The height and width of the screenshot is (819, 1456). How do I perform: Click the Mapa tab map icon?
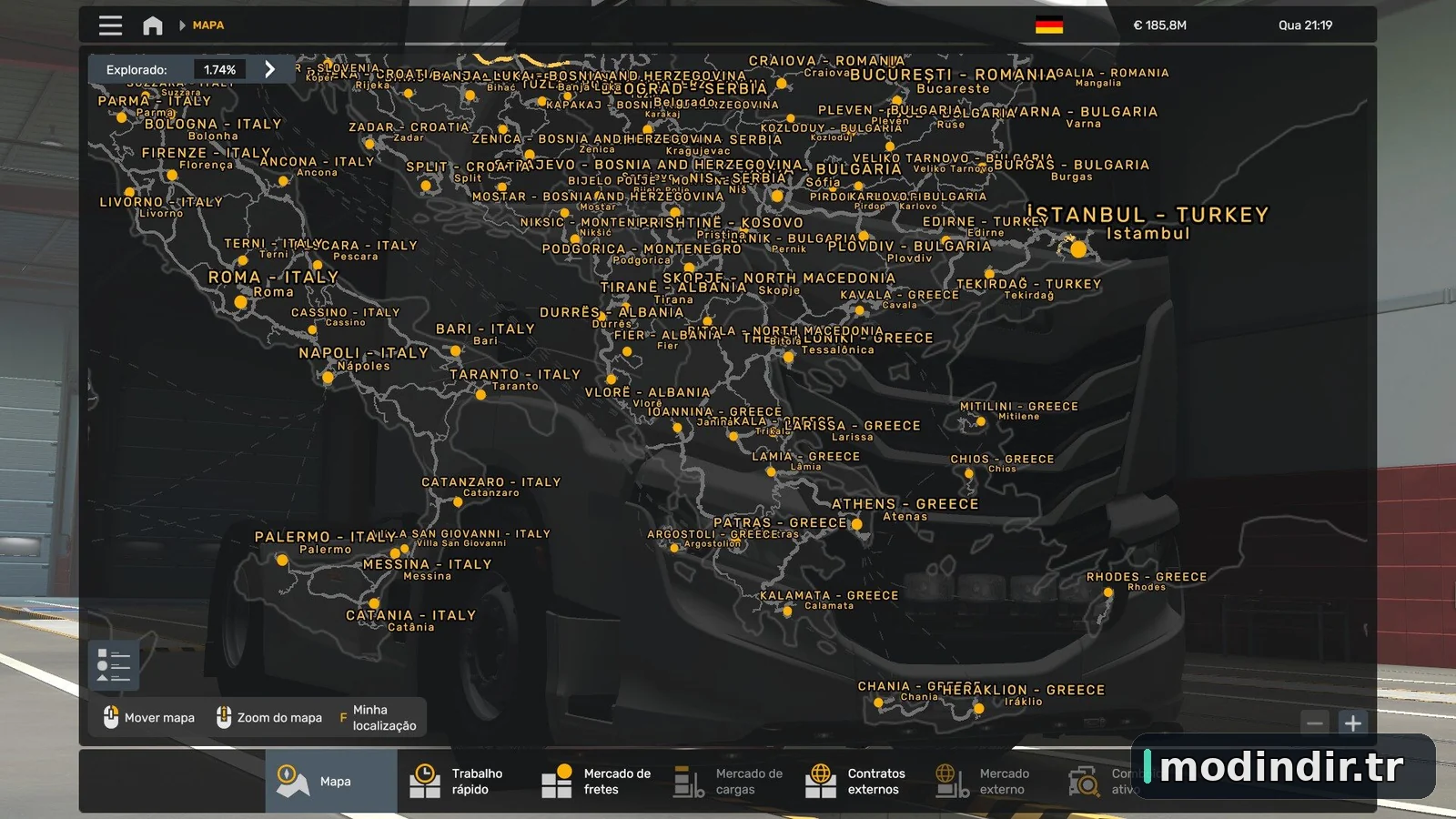[x=292, y=781]
